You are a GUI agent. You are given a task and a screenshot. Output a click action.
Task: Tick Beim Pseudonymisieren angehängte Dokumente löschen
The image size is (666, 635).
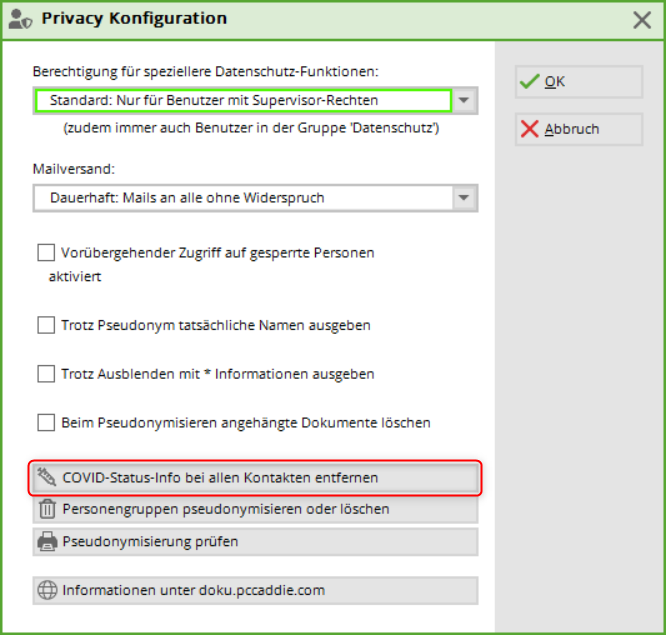point(46,423)
